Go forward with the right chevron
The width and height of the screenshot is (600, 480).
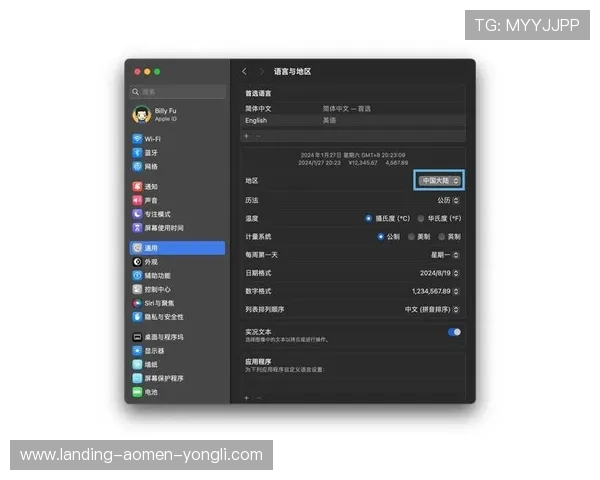tap(262, 72)
